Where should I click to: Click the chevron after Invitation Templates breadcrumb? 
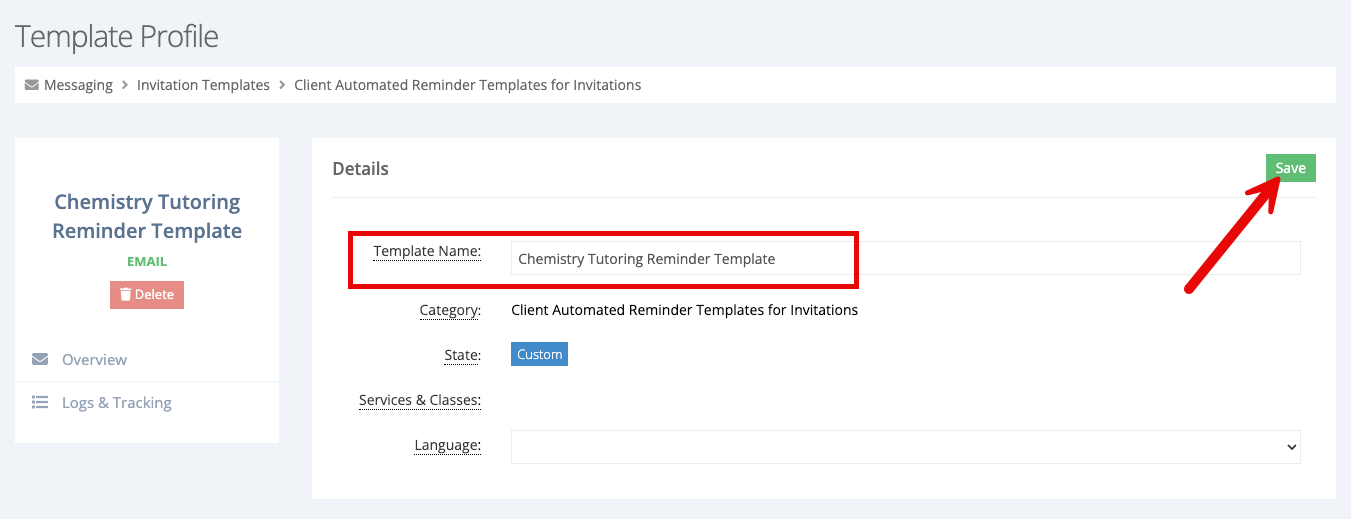pyautogui.click(x=282, y=85)
